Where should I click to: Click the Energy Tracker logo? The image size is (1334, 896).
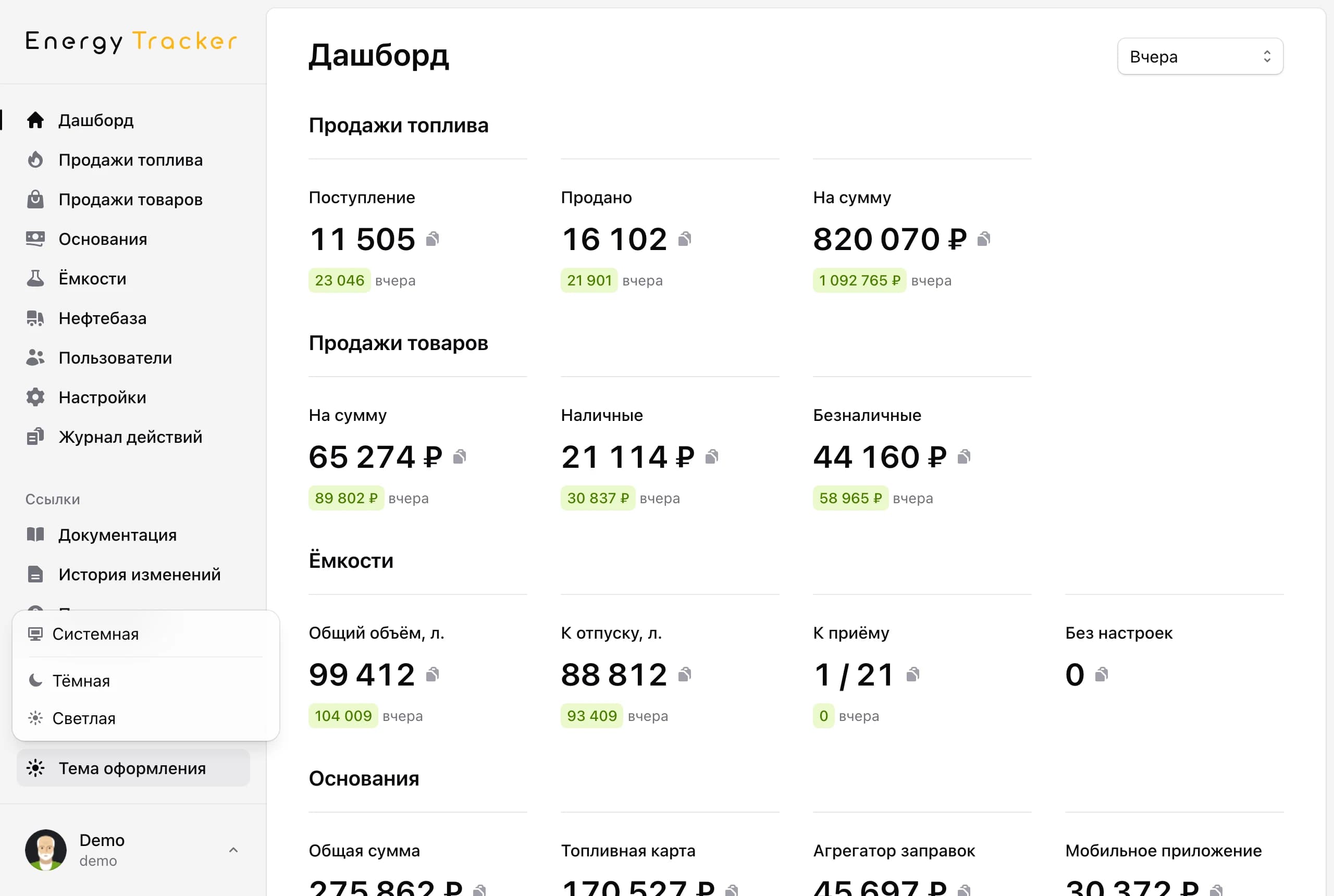coord(131,42)
